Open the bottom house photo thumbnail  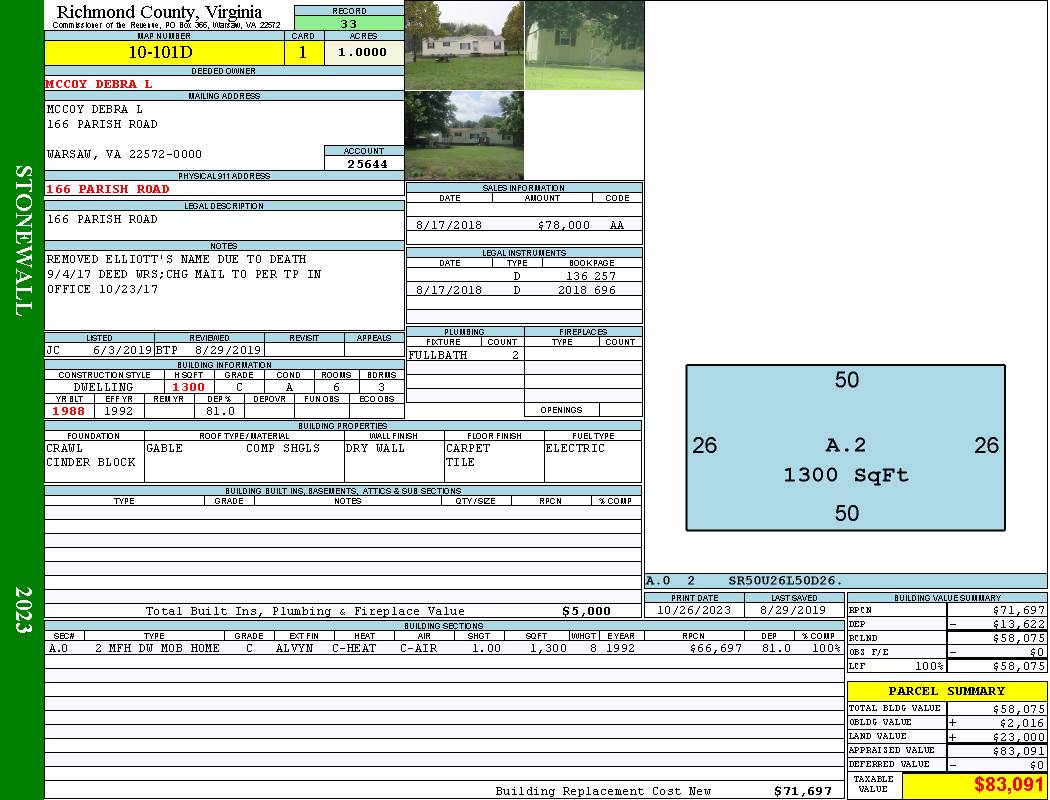[x=464, y=135]
